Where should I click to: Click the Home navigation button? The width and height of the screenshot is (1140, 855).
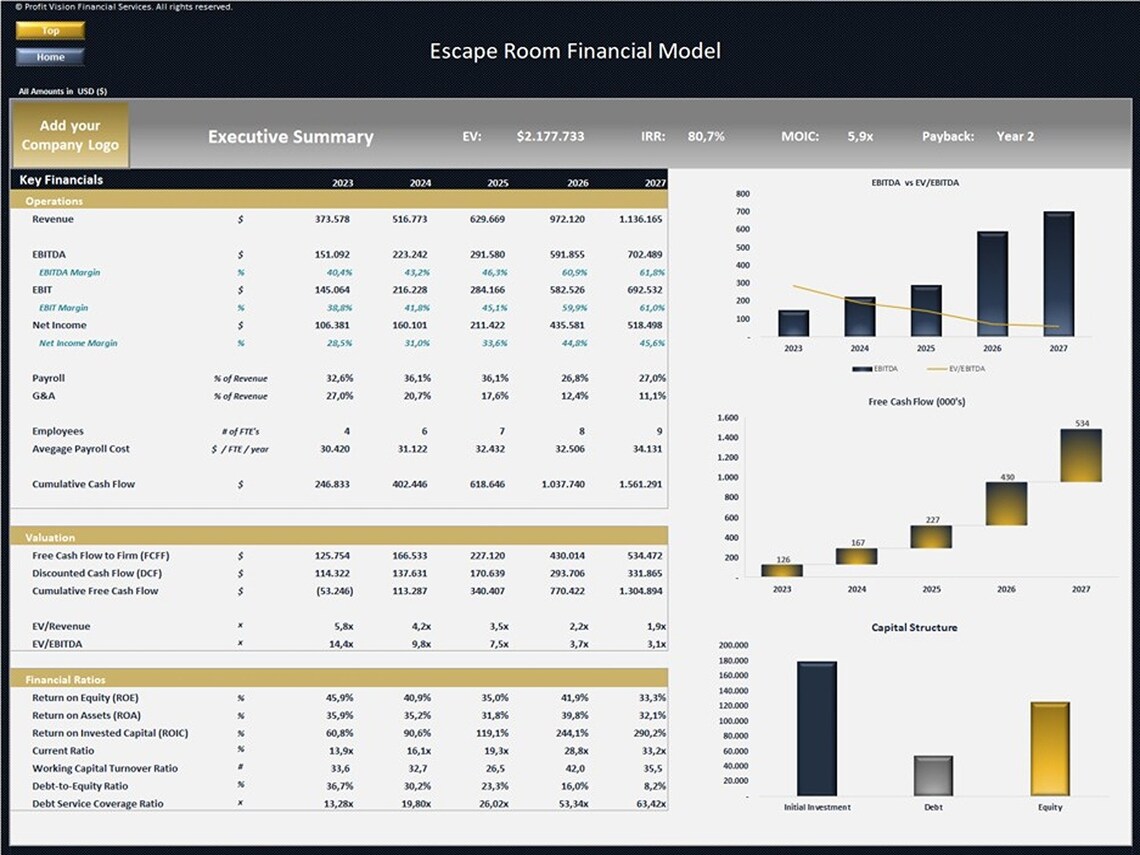[x=50, y=57]
